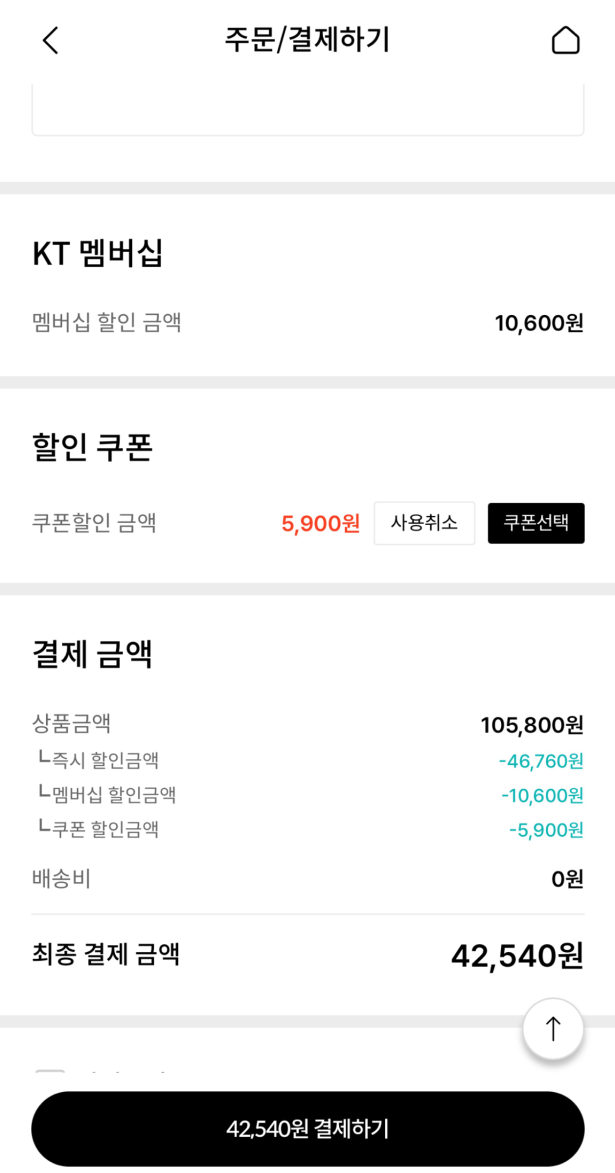Tap the back arrow icon
Image resolution: width=615 pixels, height=1173 pixels.
(x=50, y=40)
